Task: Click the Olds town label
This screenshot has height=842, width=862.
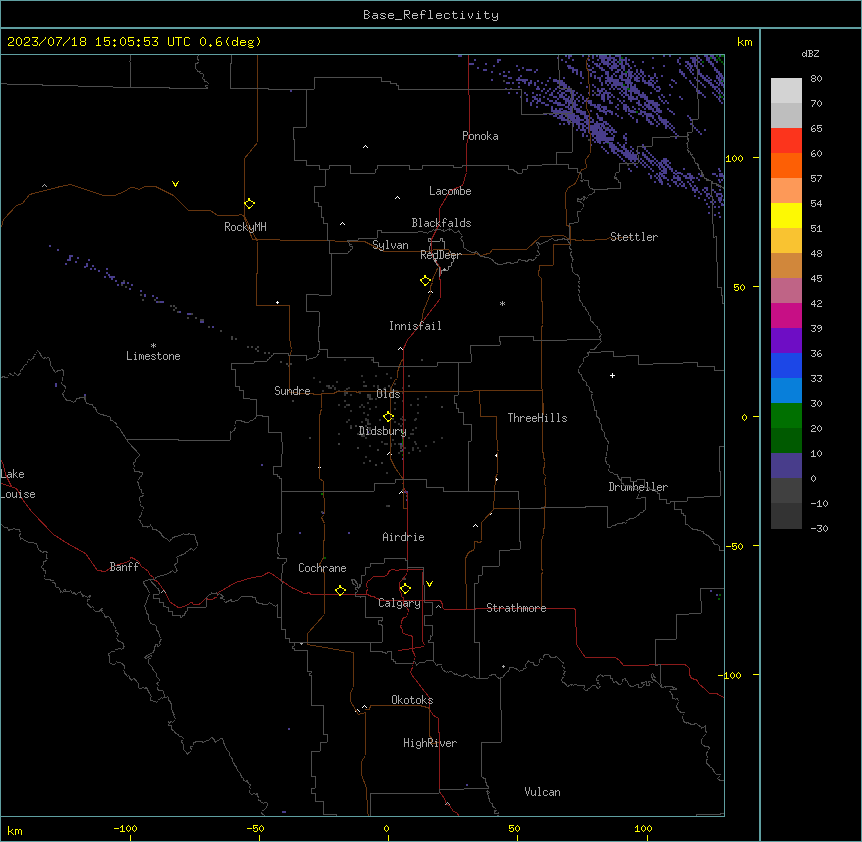Action: (x=388, y=394)
